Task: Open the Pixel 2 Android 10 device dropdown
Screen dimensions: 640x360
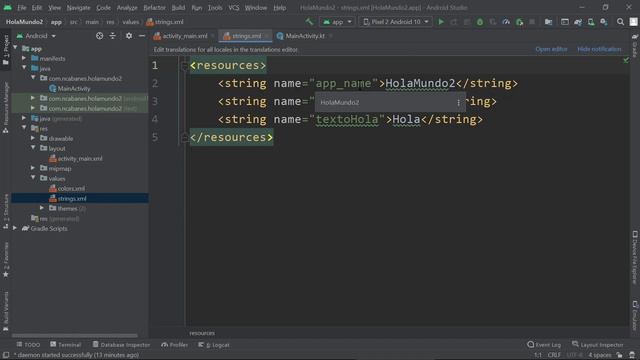Action: tap(396, 22)
